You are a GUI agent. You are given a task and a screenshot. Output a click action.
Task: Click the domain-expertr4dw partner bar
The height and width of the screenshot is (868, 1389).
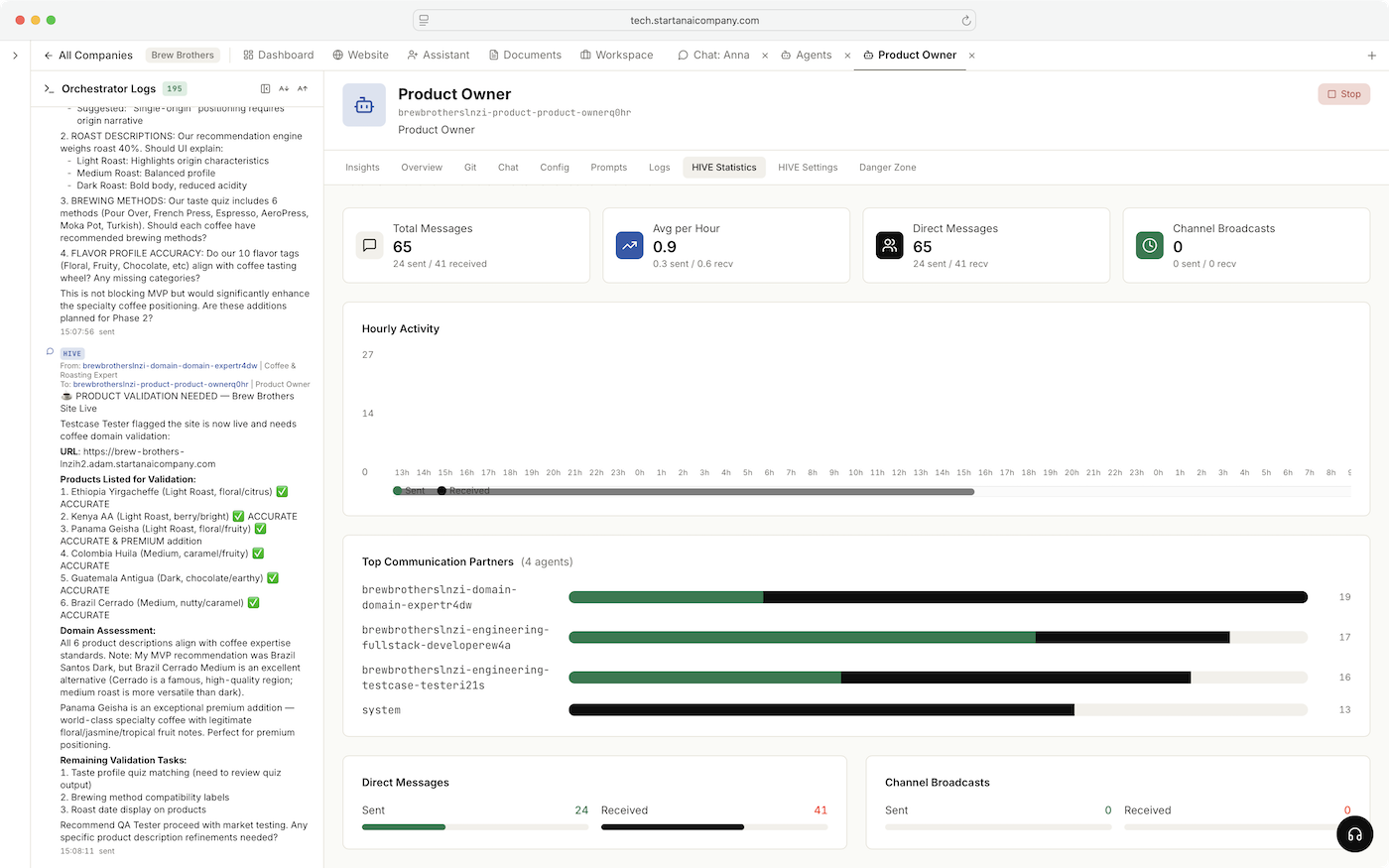[938, 597]
